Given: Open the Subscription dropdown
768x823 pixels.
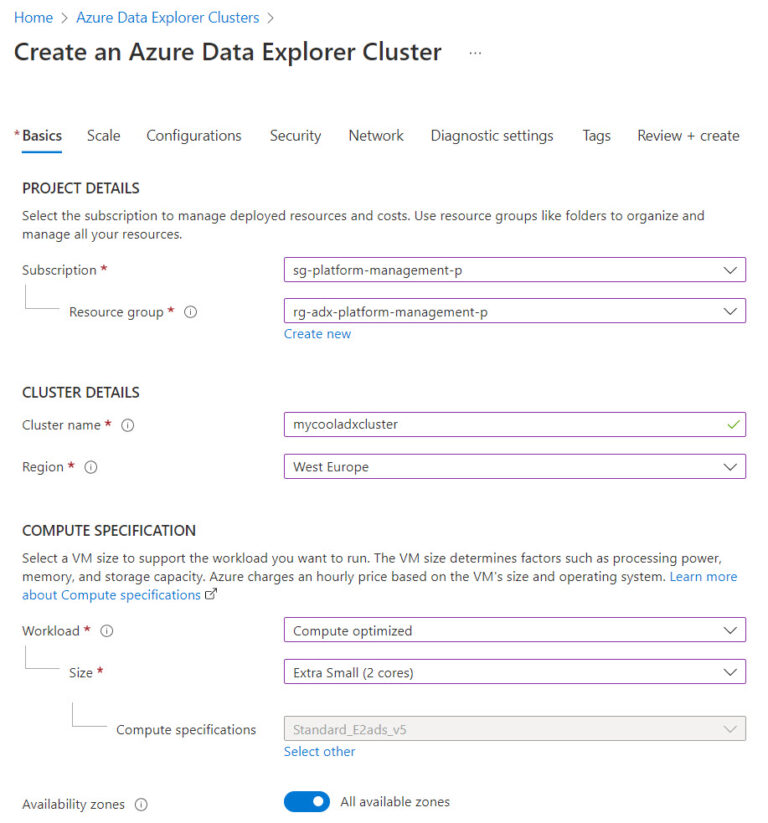Looking at the screenshot, I should point(733,269).
